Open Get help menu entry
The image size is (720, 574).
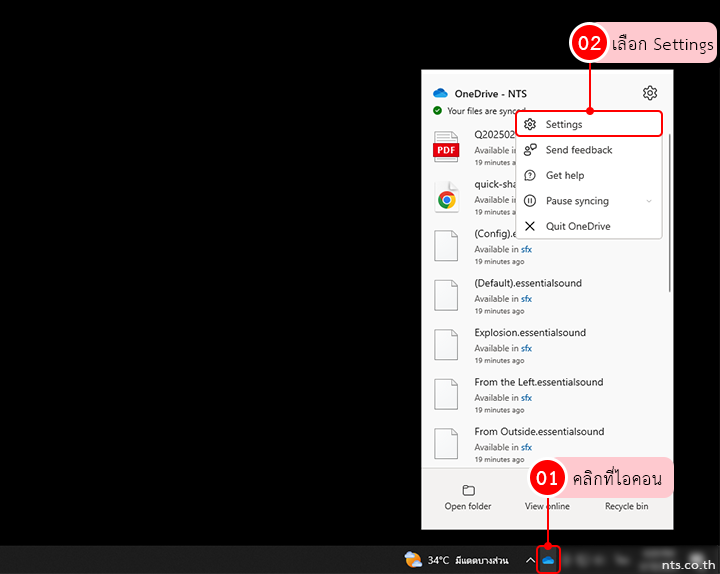click(x=589, y=175)
